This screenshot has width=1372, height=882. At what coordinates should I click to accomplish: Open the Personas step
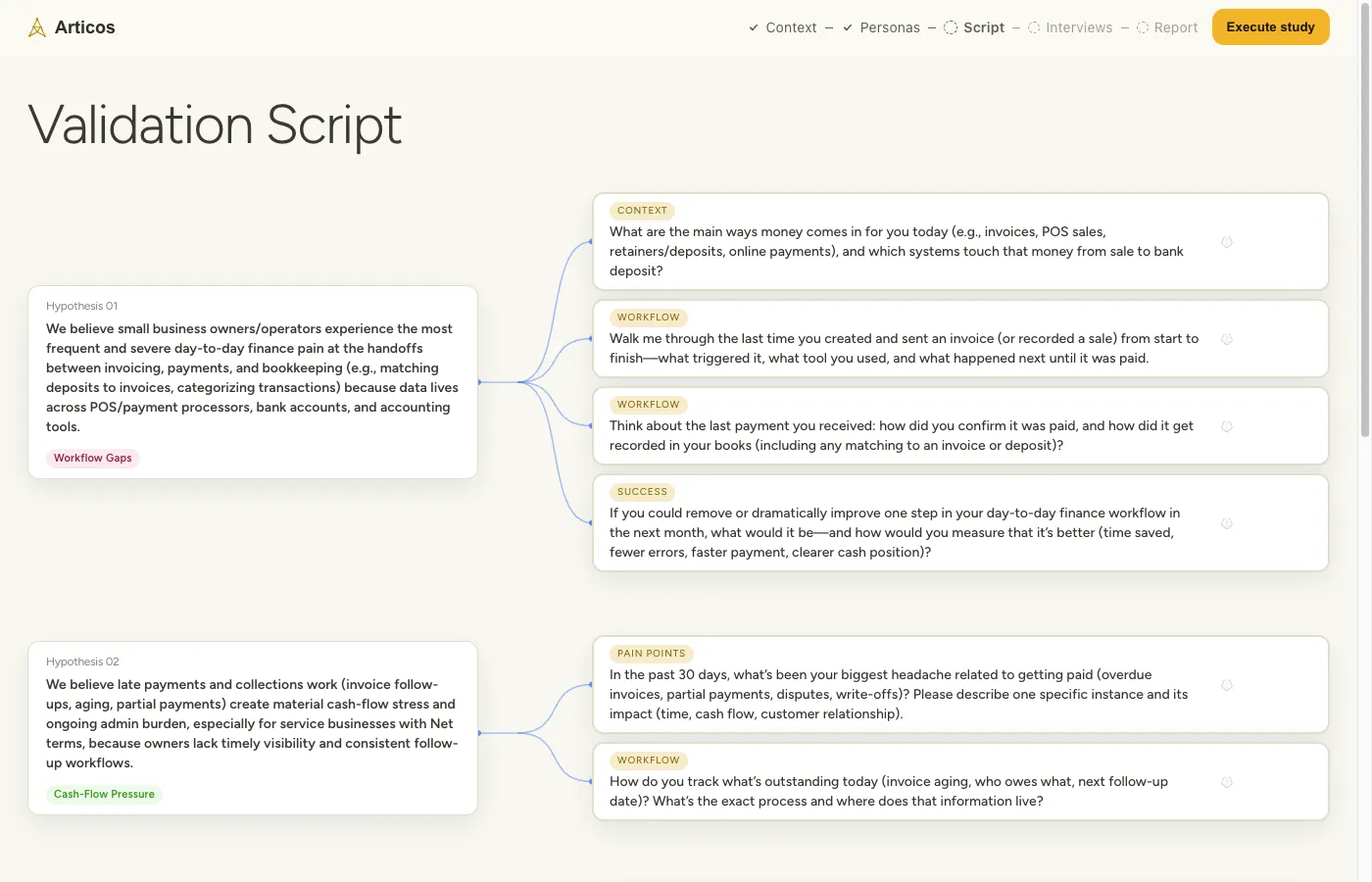[x=881, y=27]
